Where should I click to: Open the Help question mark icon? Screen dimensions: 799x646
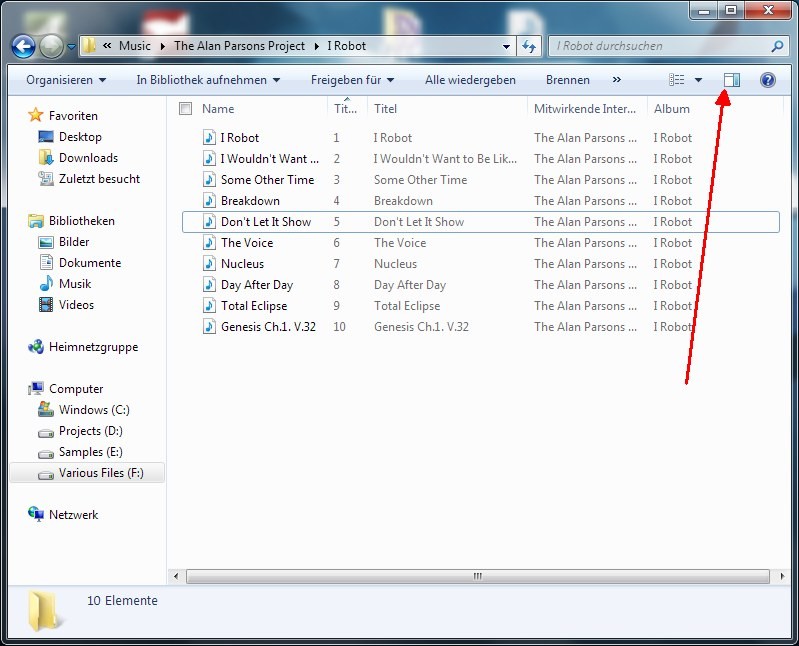pyautogui.click(x=768, y=80)
